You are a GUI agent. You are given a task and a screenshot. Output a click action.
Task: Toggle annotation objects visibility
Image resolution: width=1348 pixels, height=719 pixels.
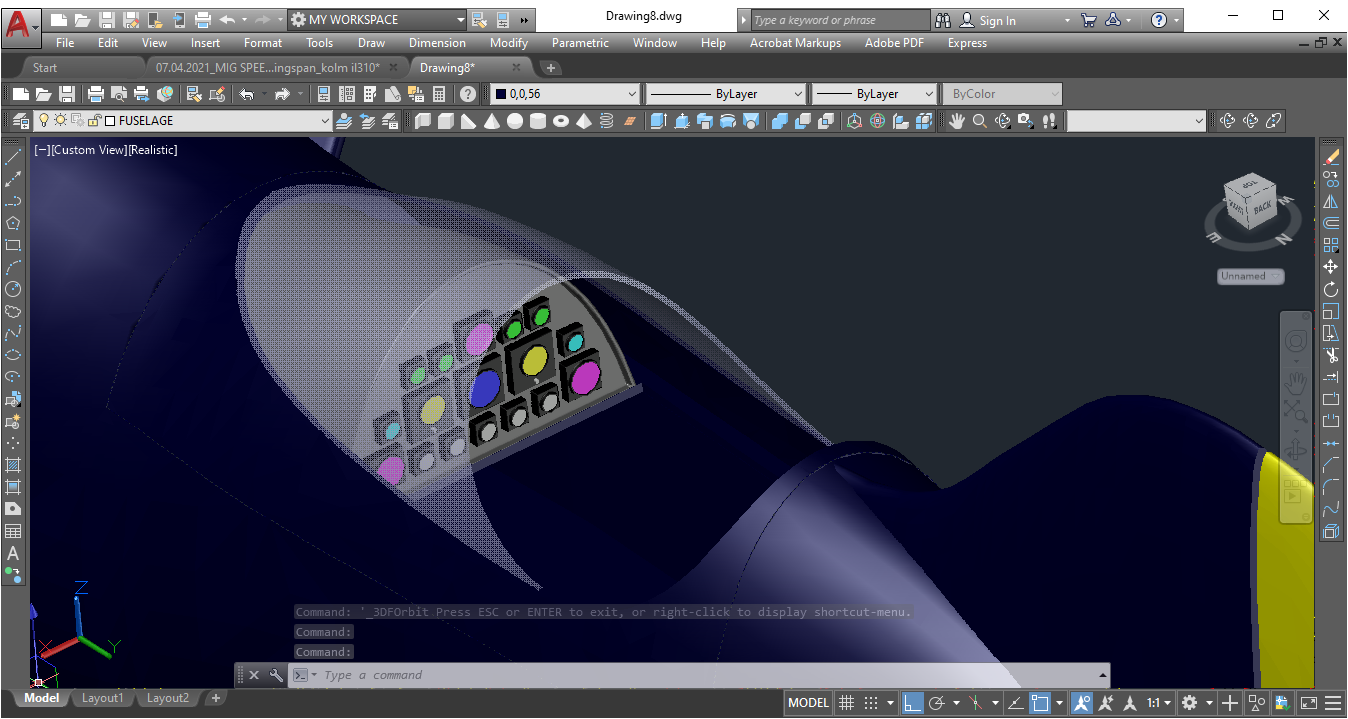[x=1082, y=703]
